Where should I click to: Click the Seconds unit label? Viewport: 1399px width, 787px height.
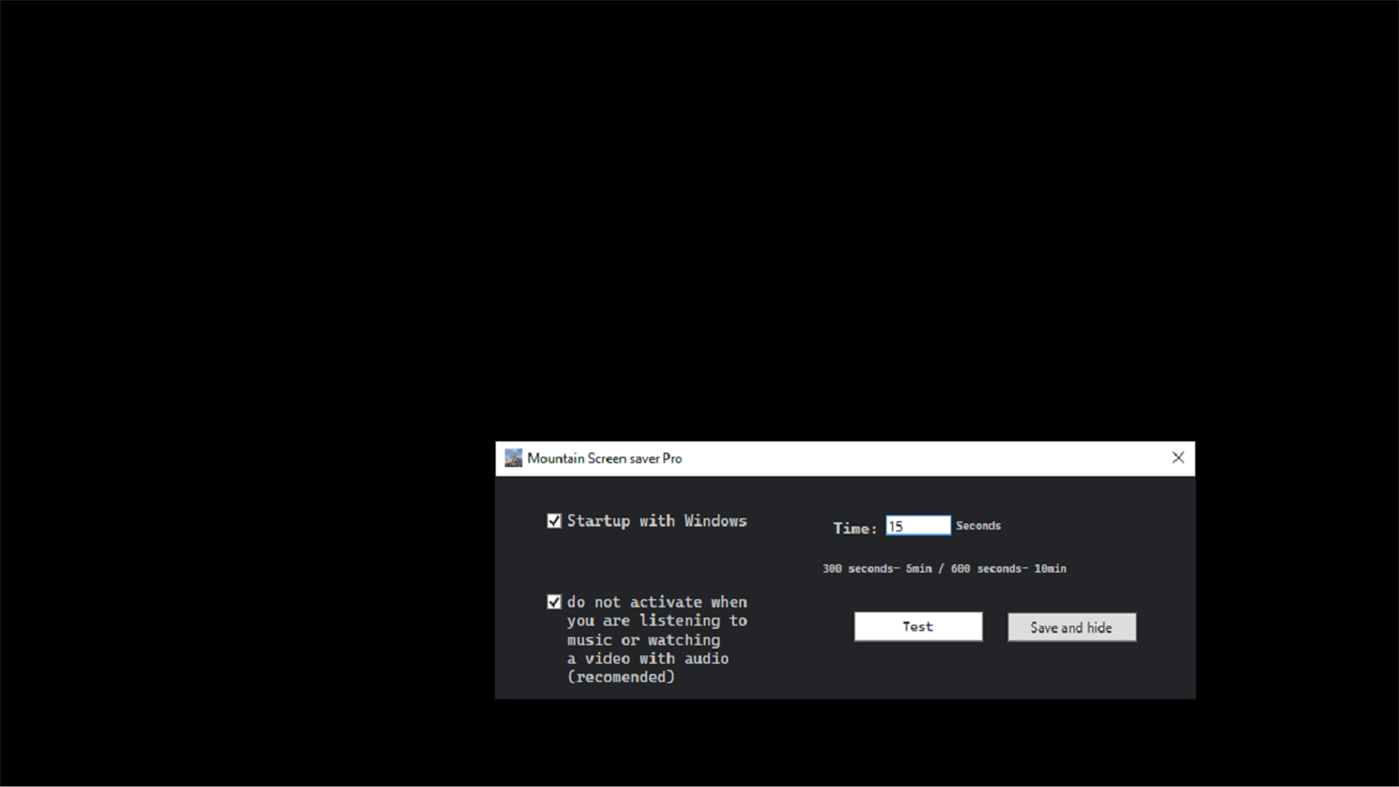click(x=978, y=526)
